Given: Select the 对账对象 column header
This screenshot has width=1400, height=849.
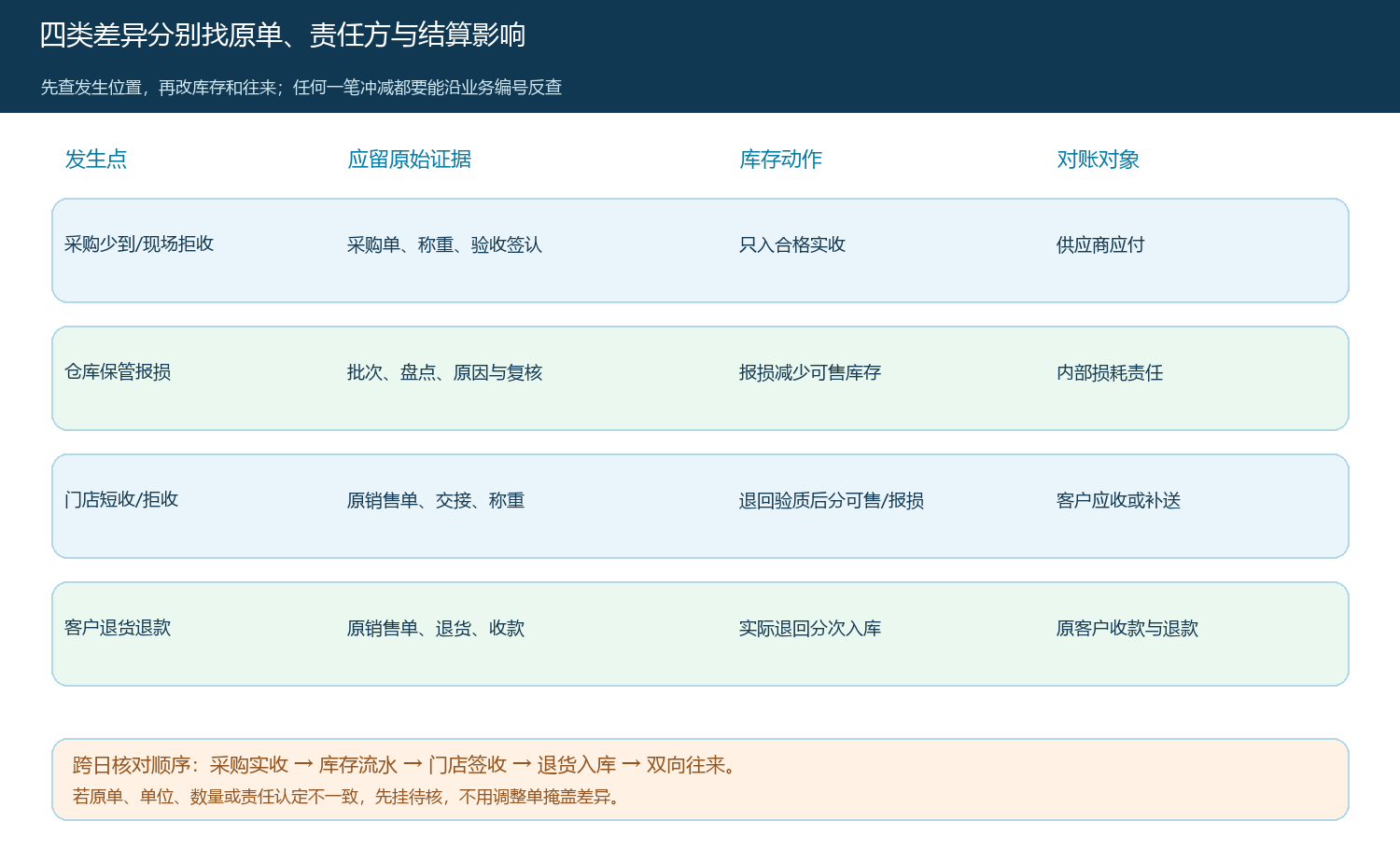Looking at the screenshot, I should 1099,160.
